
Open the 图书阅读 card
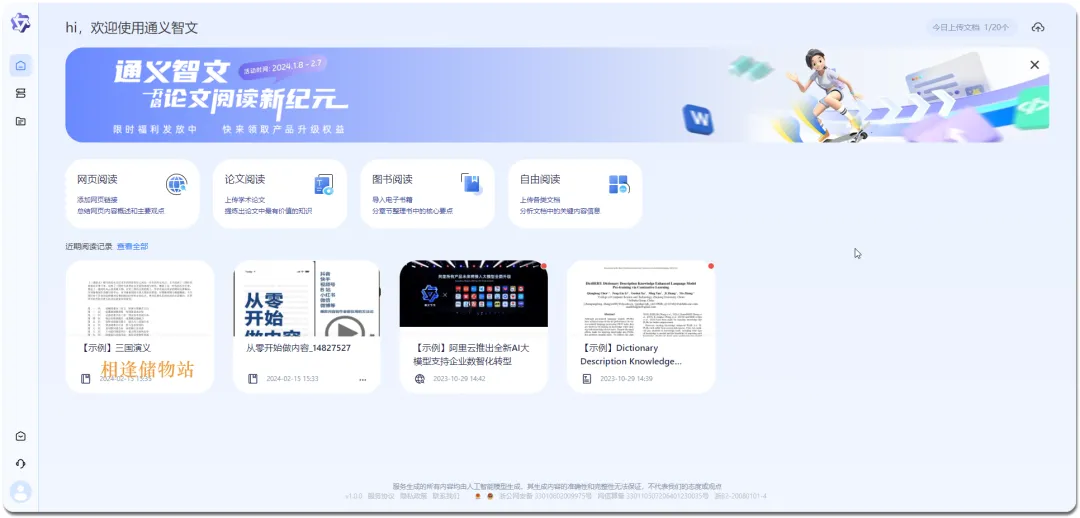click(x=428, y=194)
